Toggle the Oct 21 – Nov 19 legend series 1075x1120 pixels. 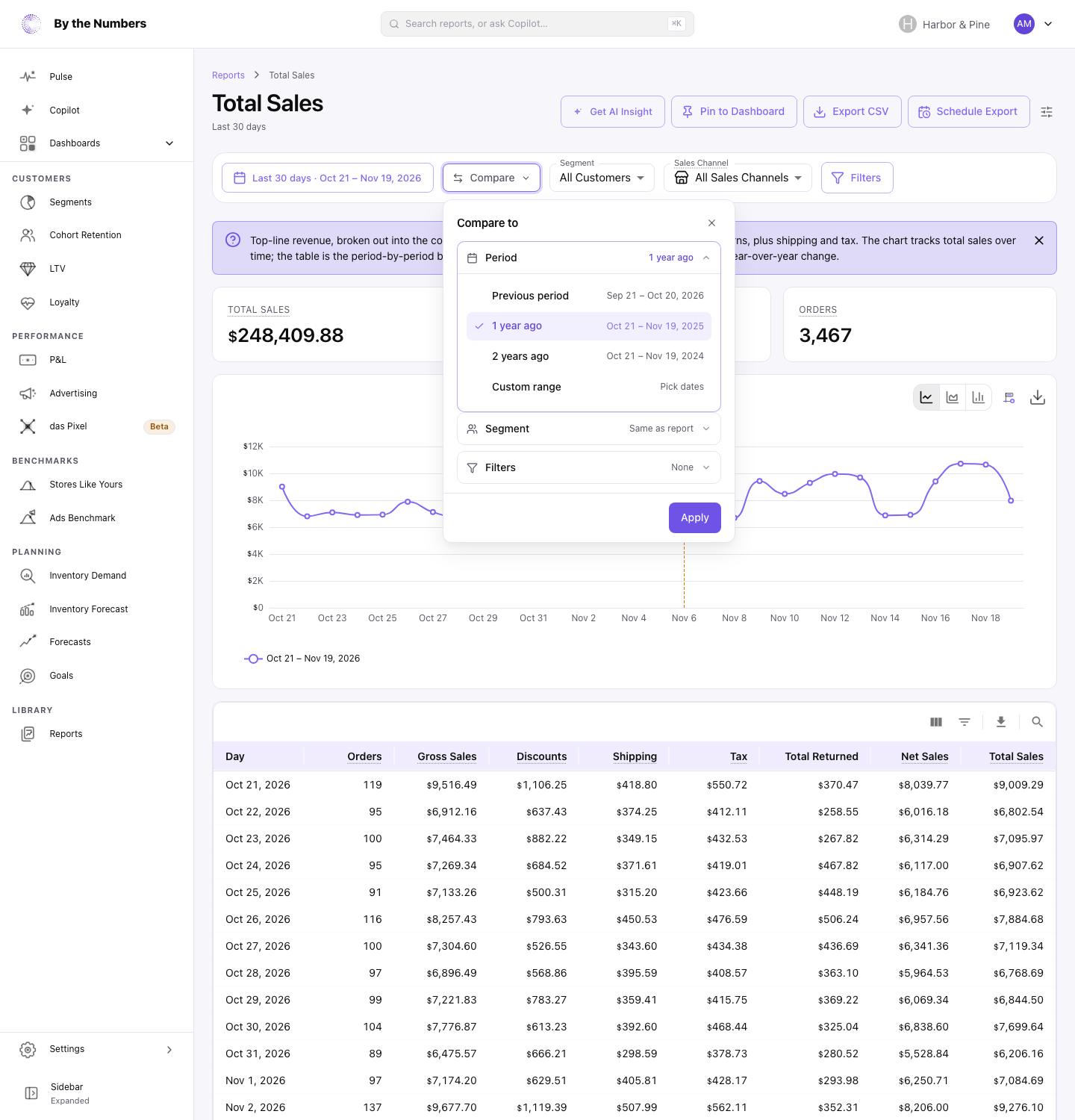tap(302, 659)
